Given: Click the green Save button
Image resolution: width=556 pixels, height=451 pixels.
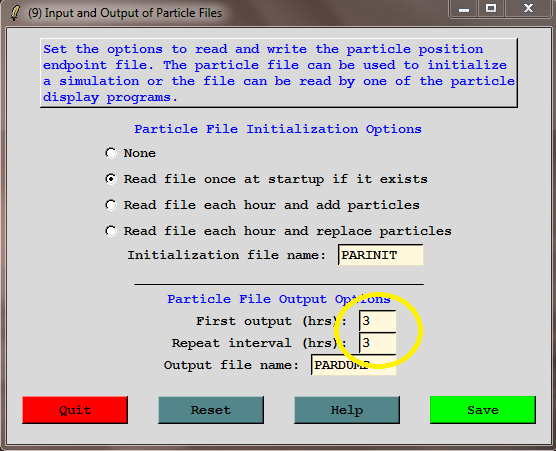Looking at the screenshot, I should click(483, 410).
